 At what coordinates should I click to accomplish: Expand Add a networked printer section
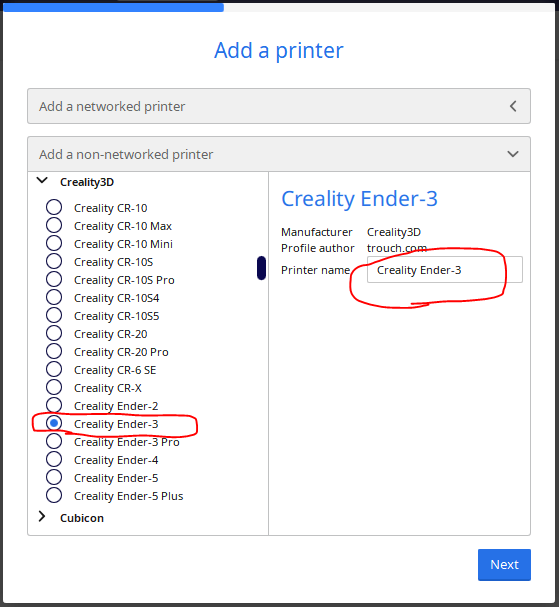coord(279,106)
